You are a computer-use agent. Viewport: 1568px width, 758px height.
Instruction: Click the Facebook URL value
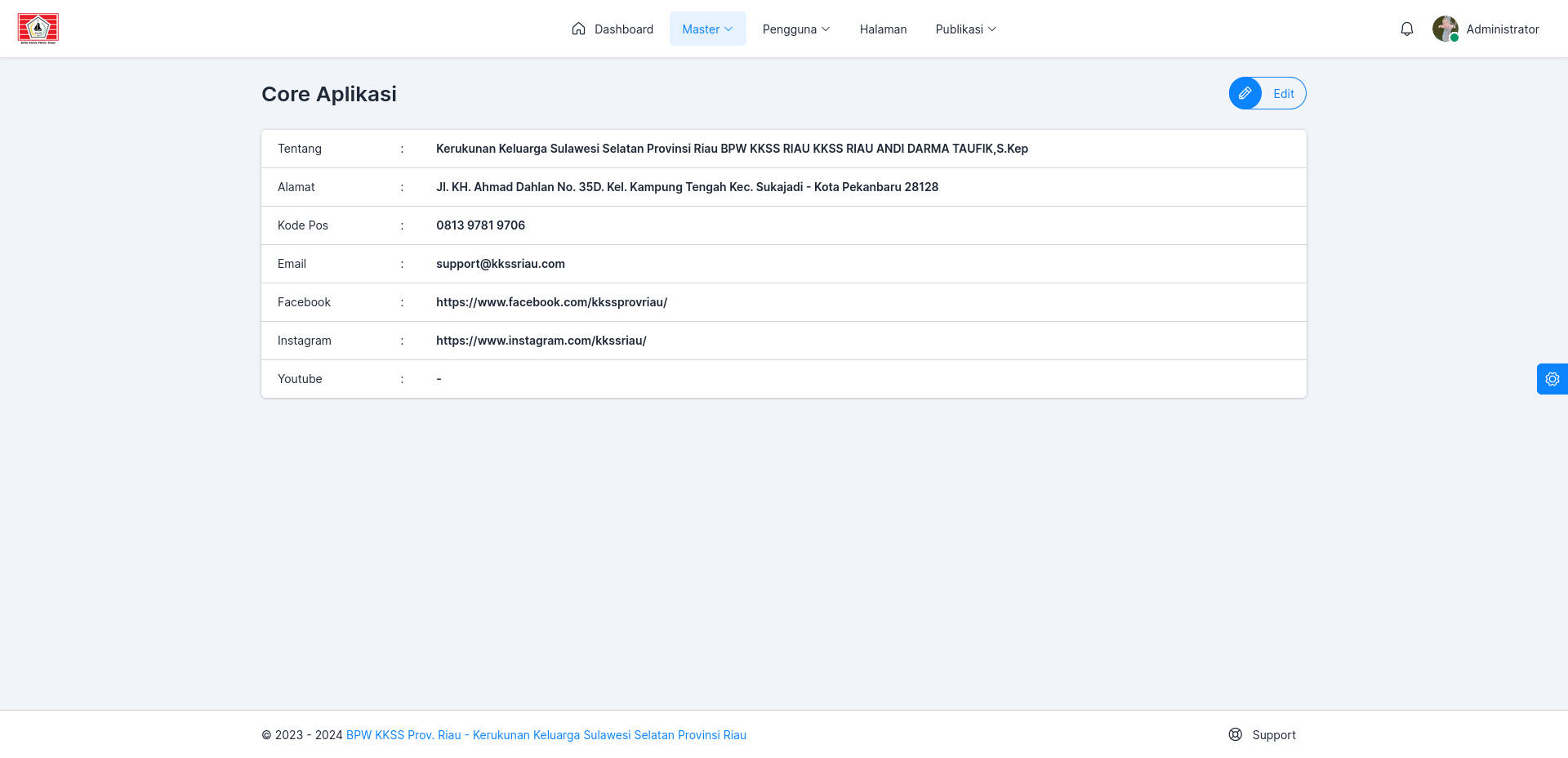[551, 302]
